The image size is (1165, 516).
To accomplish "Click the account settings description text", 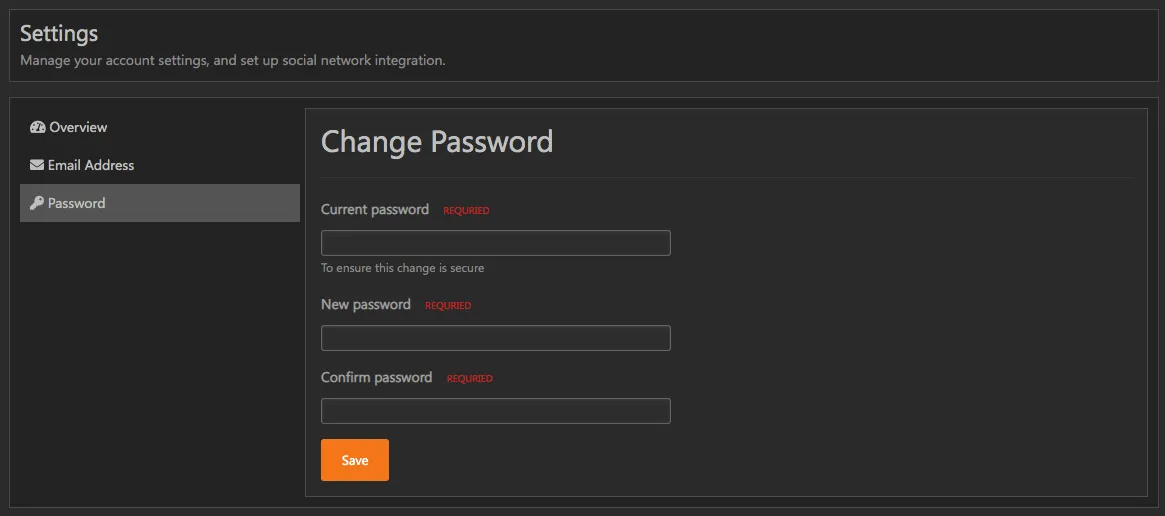I will tap(232, 61).
